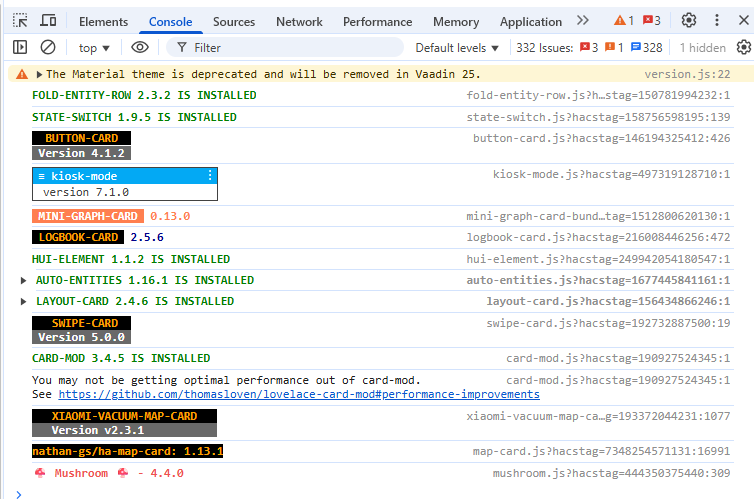Expand the AUTO-ENTITIES 1.16.1 log entry

[x=23, y=280]
